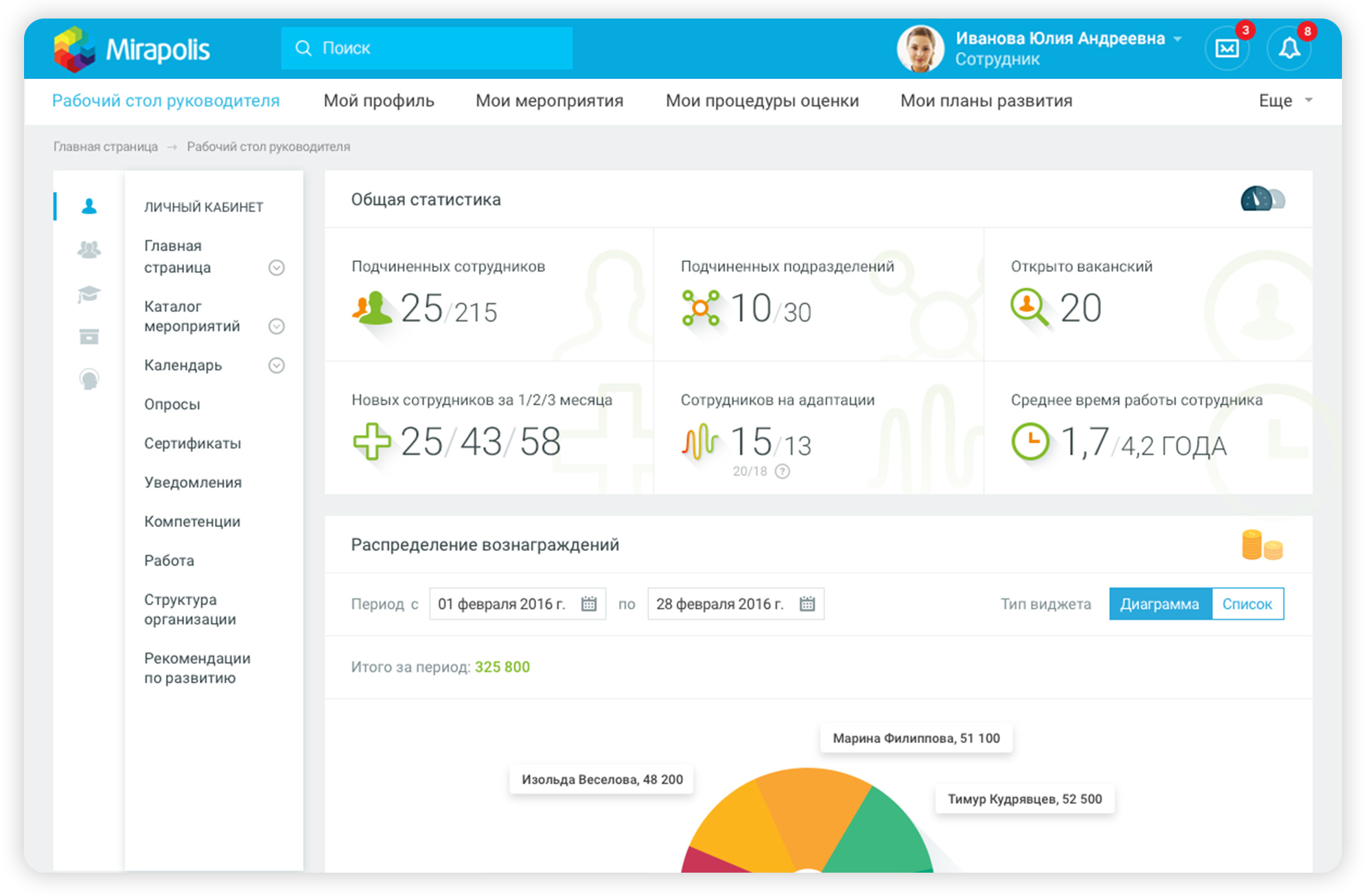Viewport: 1366px width, 896px height.
Task: Click the team group sidebar icon
Action: pyautogui.click(x=89, y=249)
